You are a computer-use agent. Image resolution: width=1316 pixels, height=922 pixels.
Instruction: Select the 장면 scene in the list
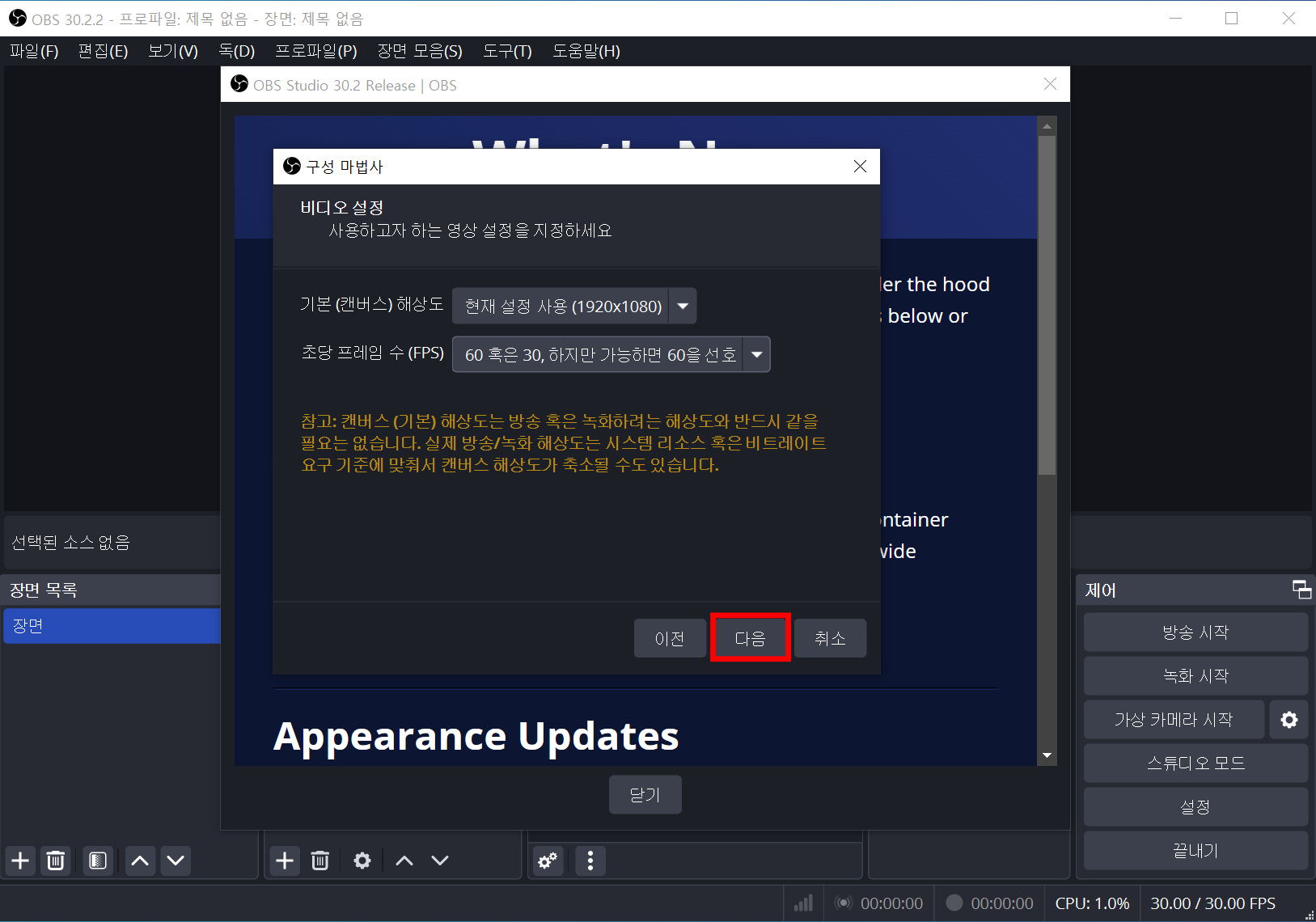[112, 626]
